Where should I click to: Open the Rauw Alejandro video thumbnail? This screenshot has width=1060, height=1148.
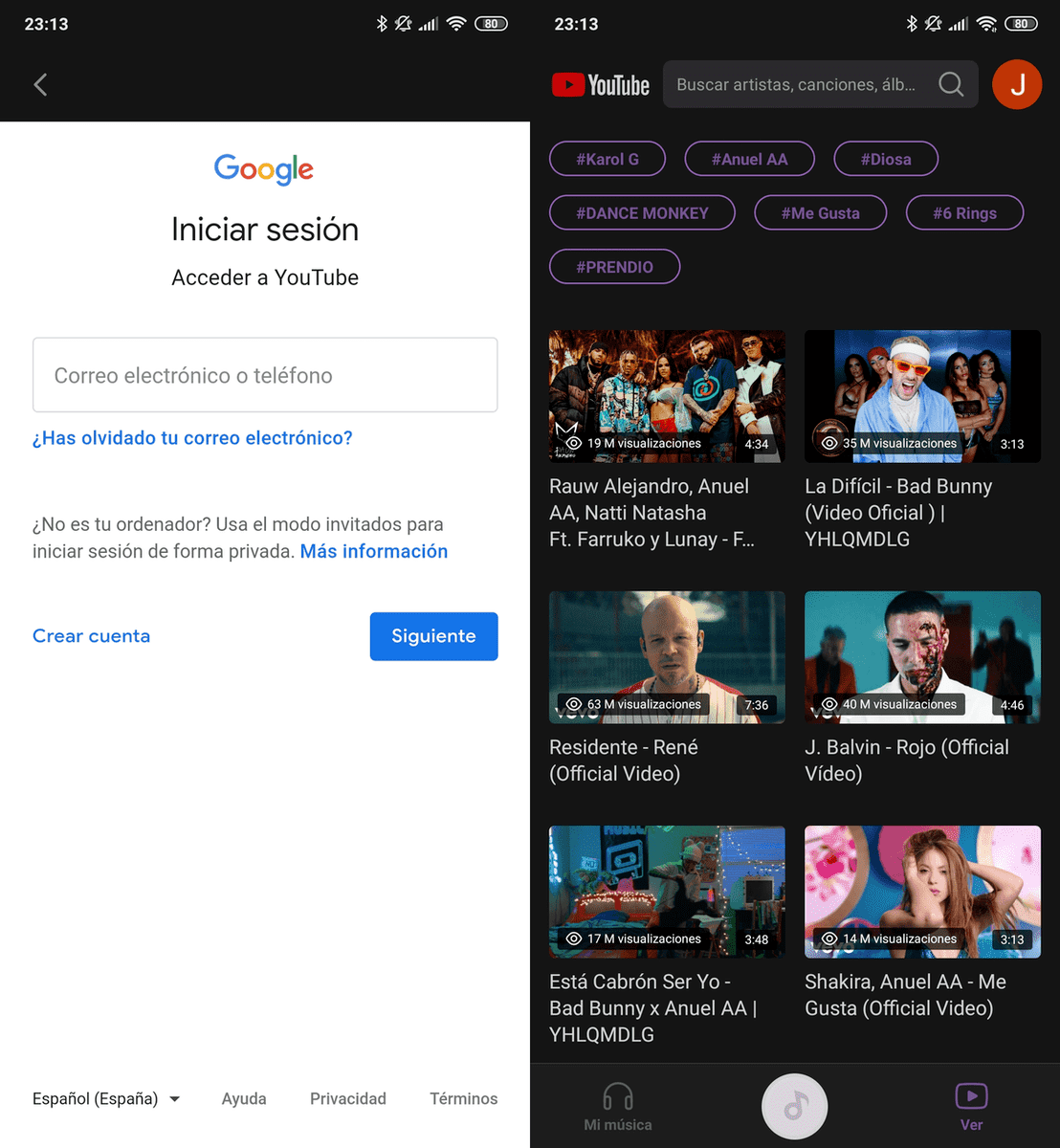(667, 397)
